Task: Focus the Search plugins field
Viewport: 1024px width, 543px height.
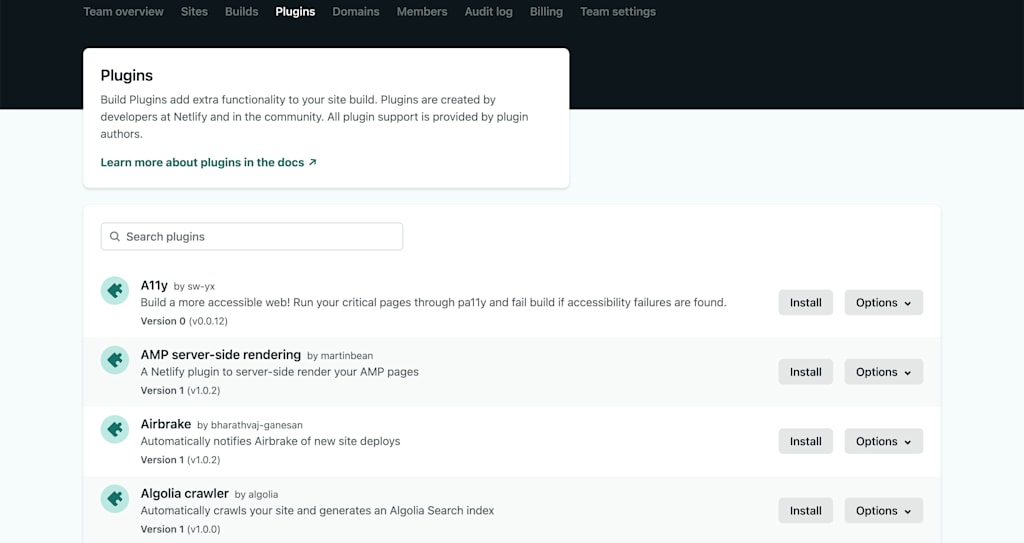Action: click(251, 237)
